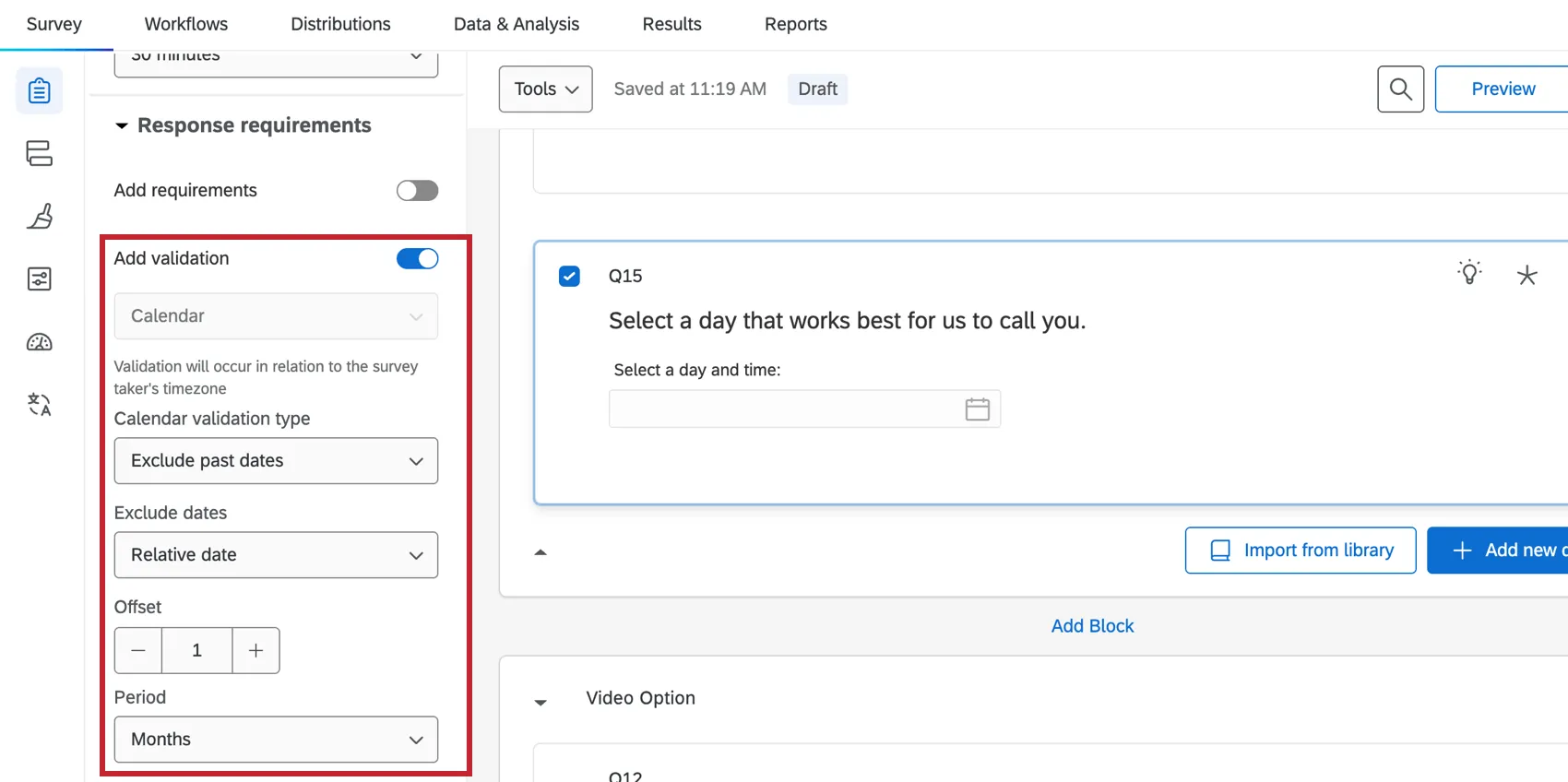
Task: Click the asterisk icon on Q15
Action: [x=1526, y=275]
